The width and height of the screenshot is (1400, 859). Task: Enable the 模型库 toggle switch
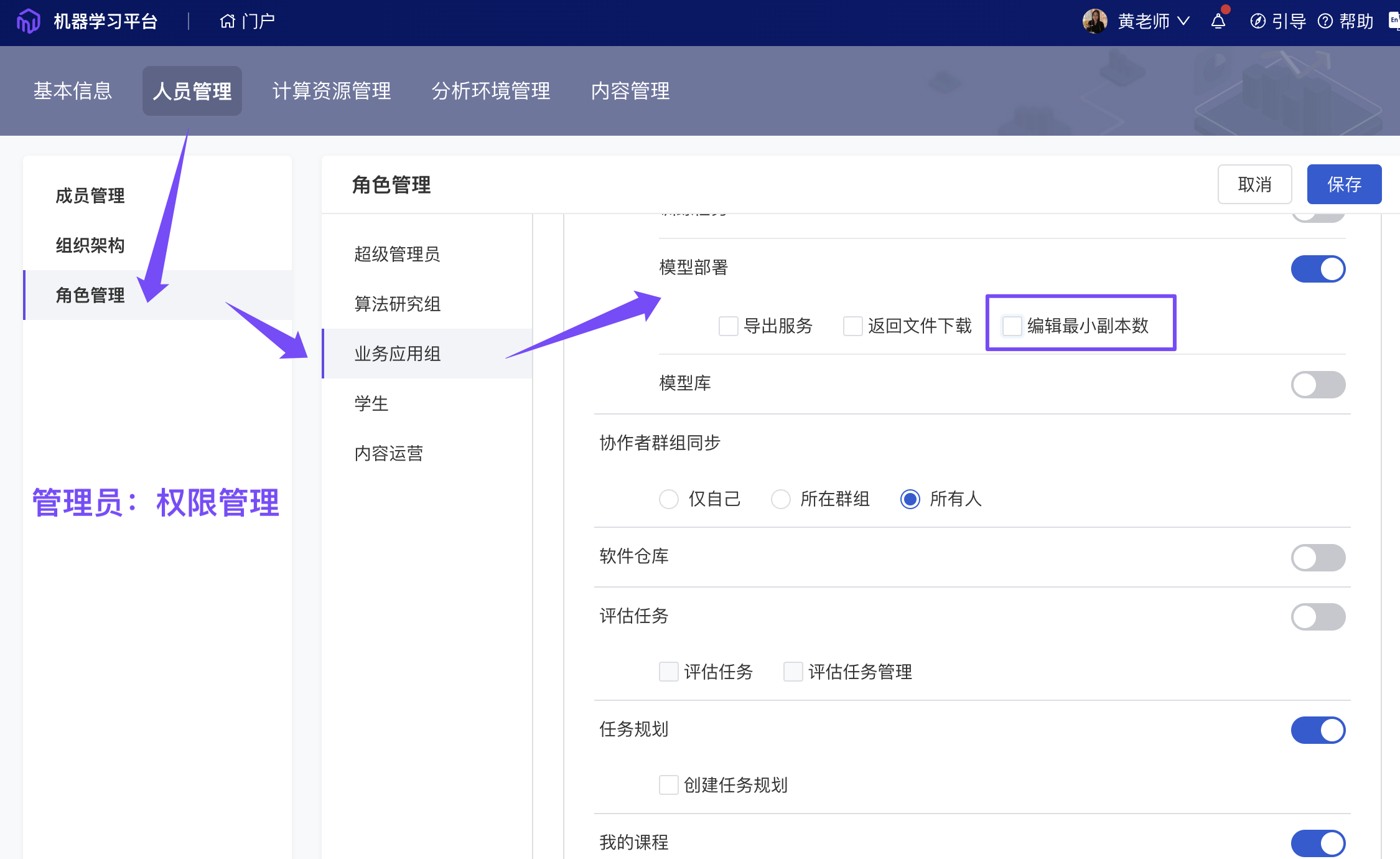pyautogui.click(x=1318, y=384)
